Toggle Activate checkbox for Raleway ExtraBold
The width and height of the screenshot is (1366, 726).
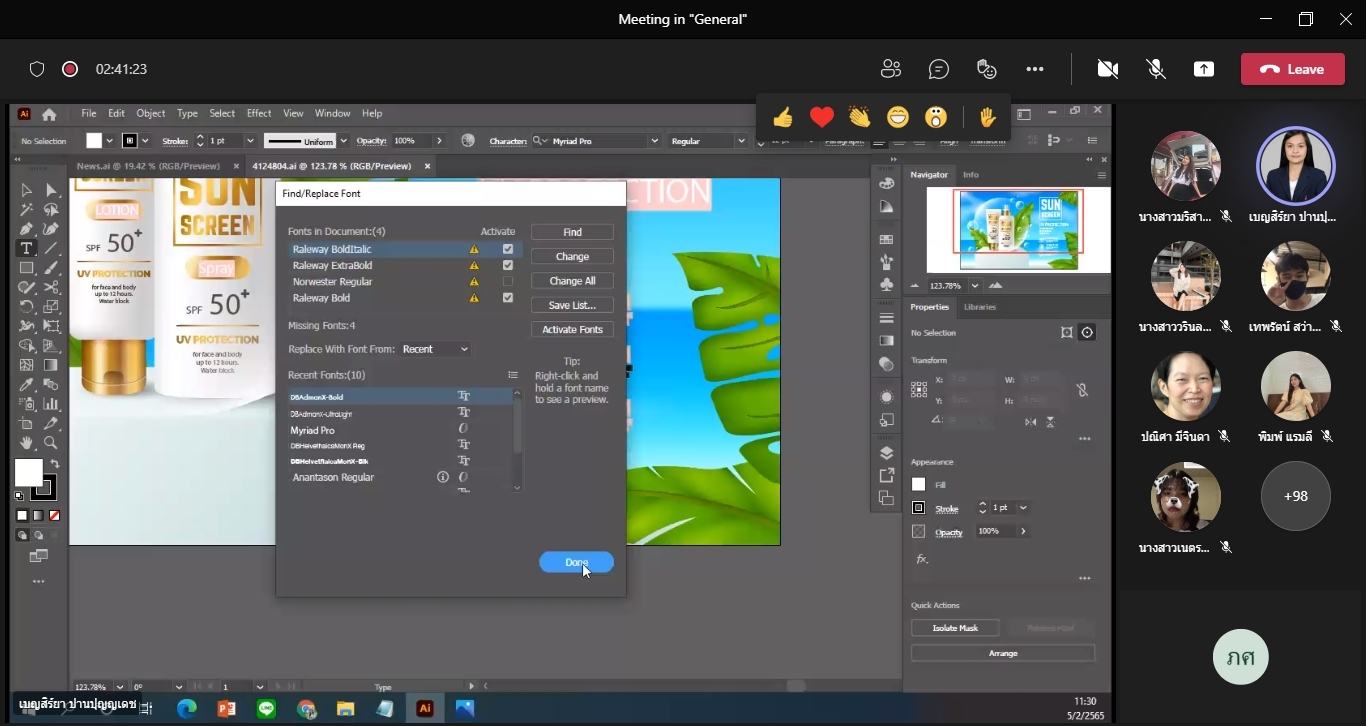pyautogui.click(x=508, y=265)
